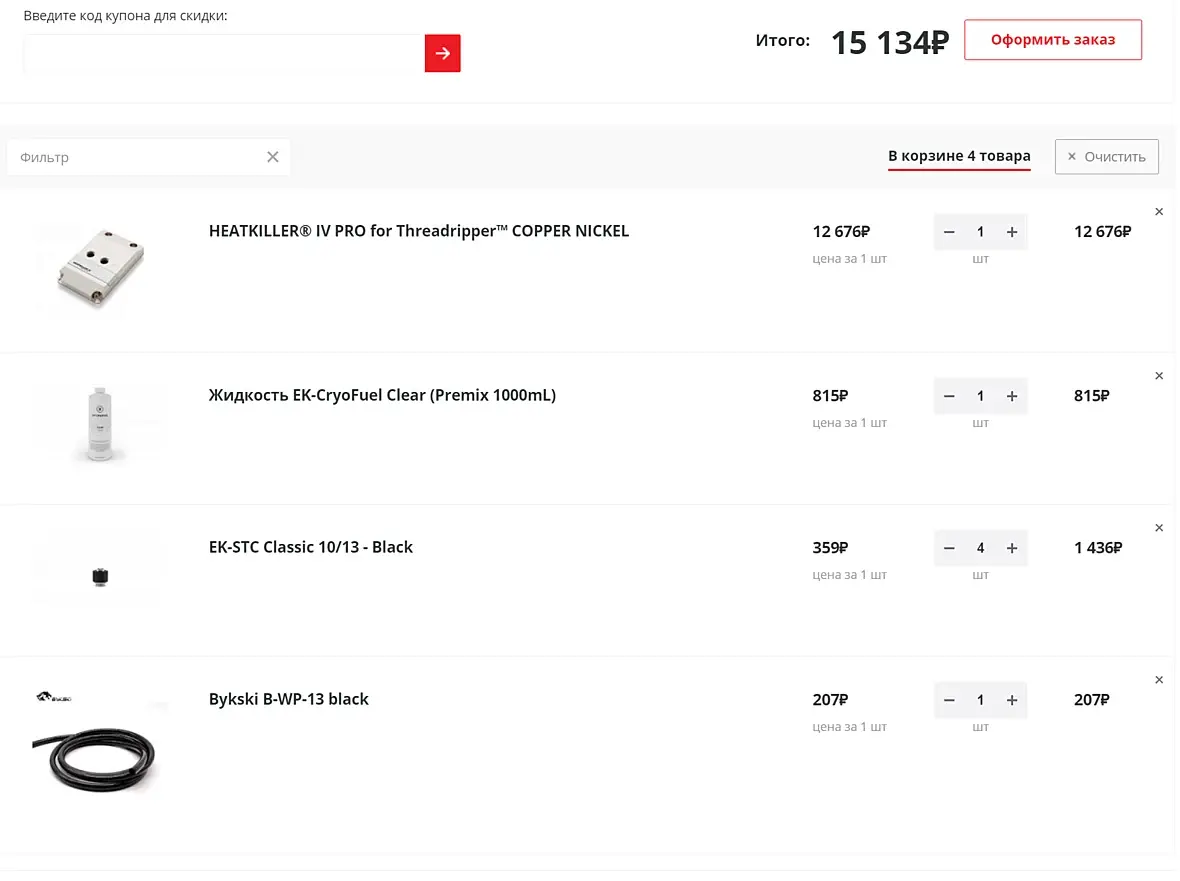1180x881 pixels.
Task: Select the total 15 134₽ text
Action: (x=890, y=42)
